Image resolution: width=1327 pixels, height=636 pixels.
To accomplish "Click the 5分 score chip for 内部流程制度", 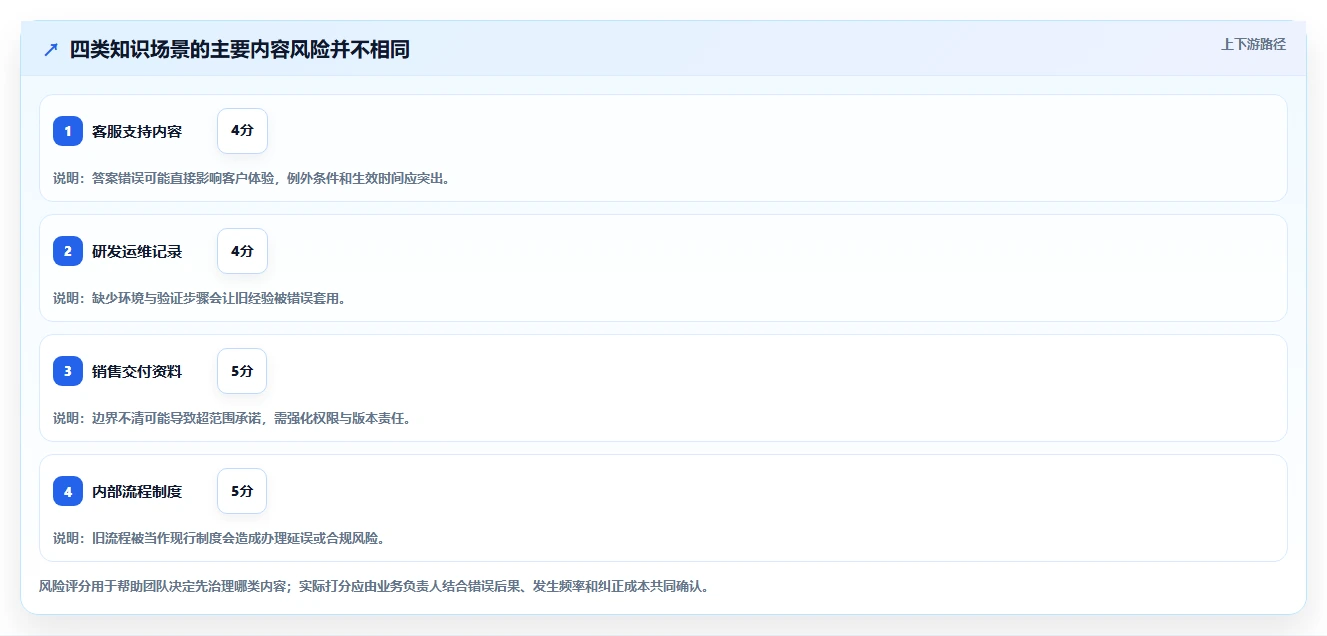I will click(x=242, y=491).
